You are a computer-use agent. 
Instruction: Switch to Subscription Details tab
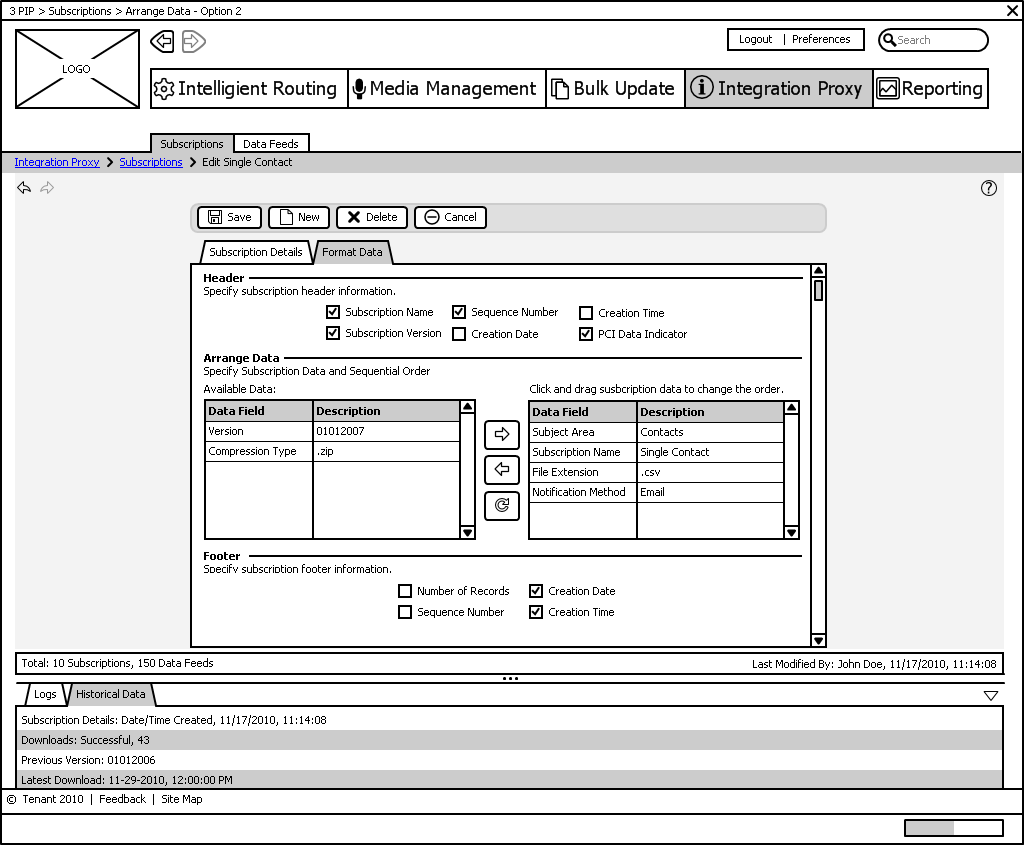pyautogui.click(x=256, y=252)
